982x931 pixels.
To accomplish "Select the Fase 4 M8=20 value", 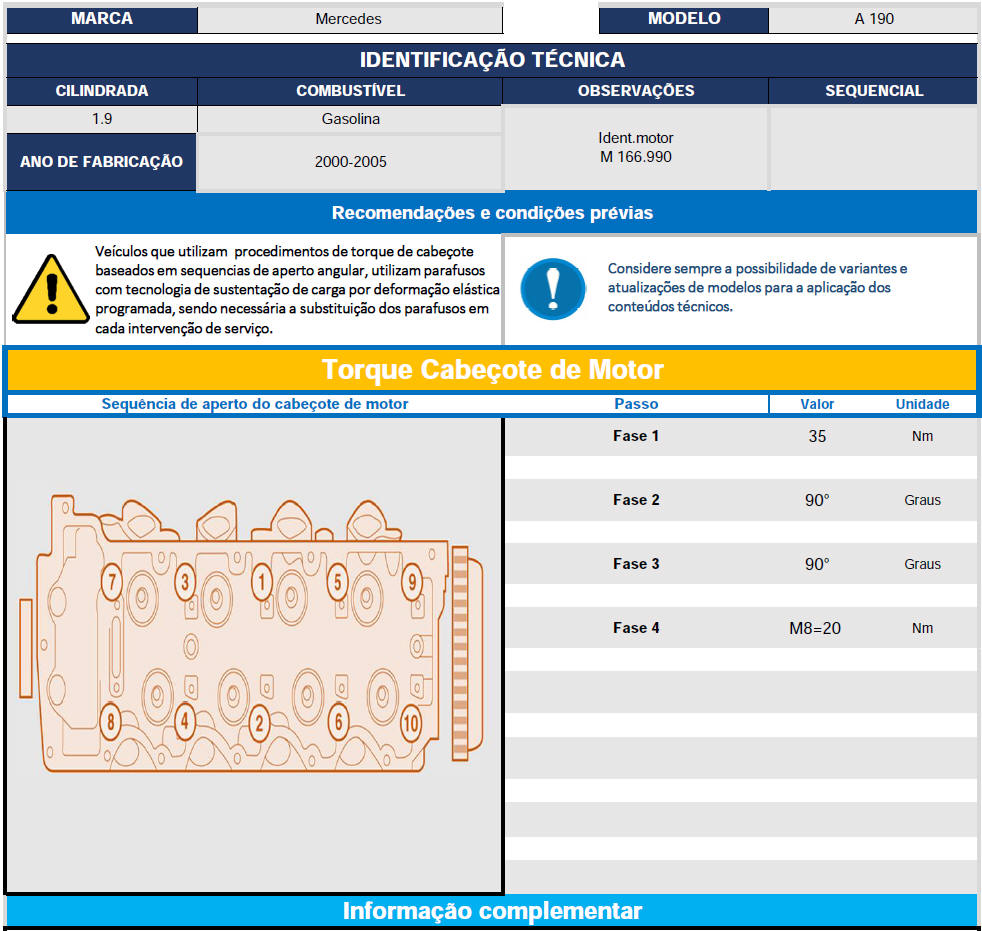I will (815, 628).
